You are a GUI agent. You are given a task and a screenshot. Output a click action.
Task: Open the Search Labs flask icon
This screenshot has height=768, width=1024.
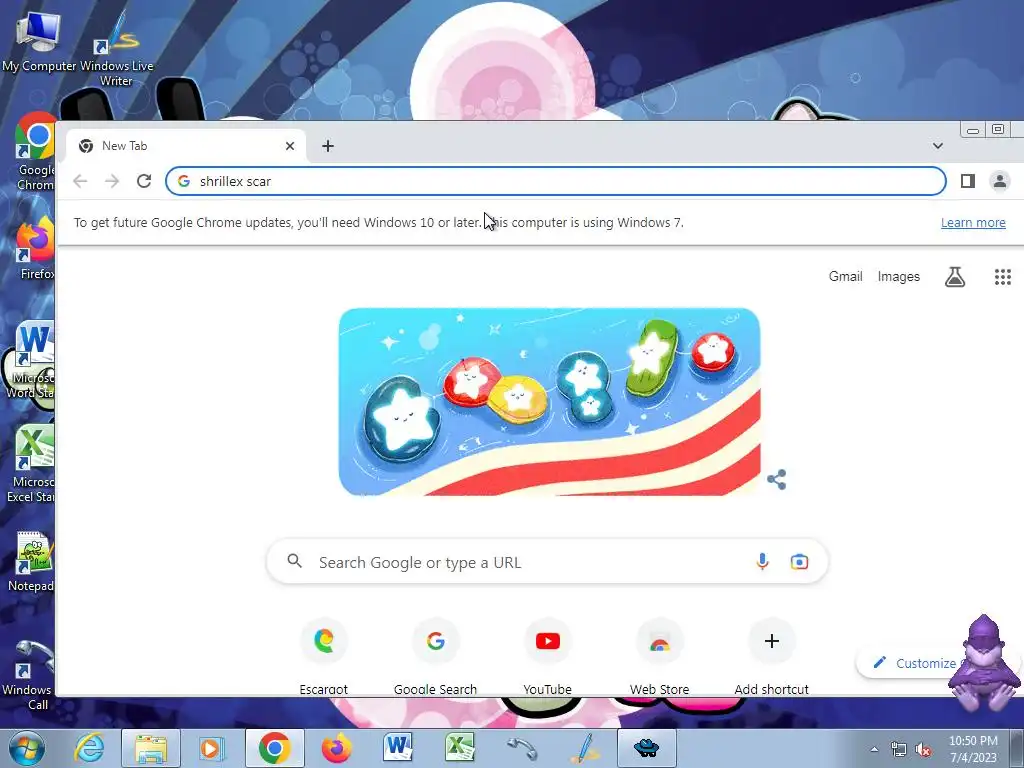point(955,277)
